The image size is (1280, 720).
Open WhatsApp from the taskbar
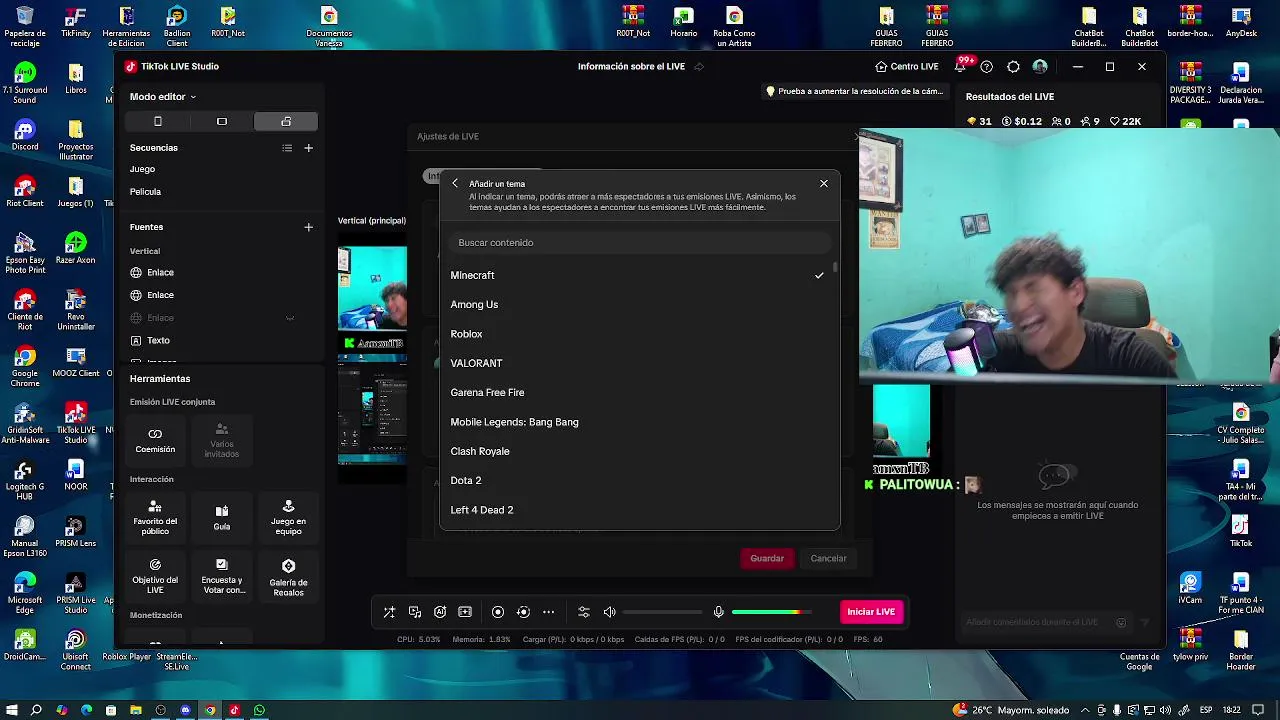click(259, 710)
